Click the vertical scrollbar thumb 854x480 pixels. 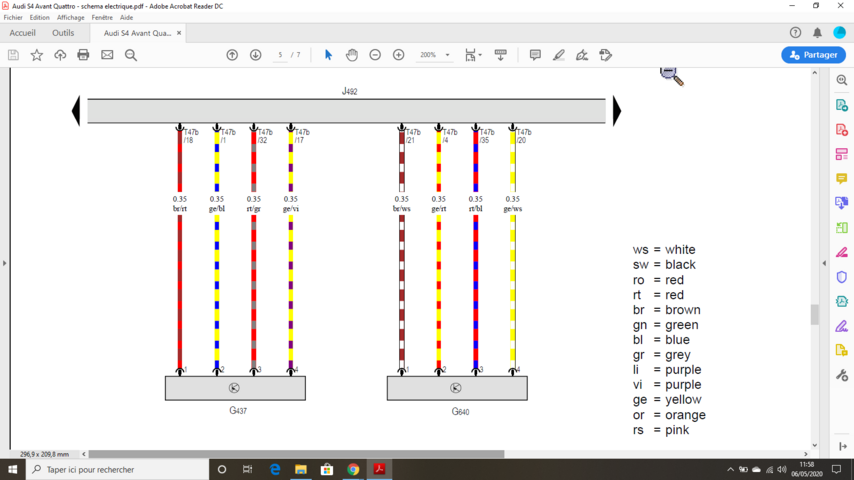click(x=815, y=314)
